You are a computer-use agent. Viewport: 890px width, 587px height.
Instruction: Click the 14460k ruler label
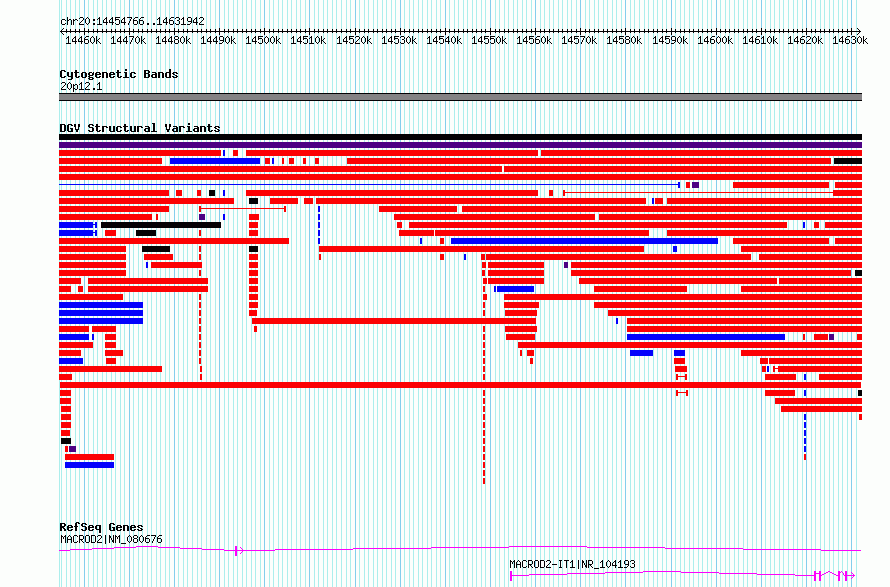point(83,40)
